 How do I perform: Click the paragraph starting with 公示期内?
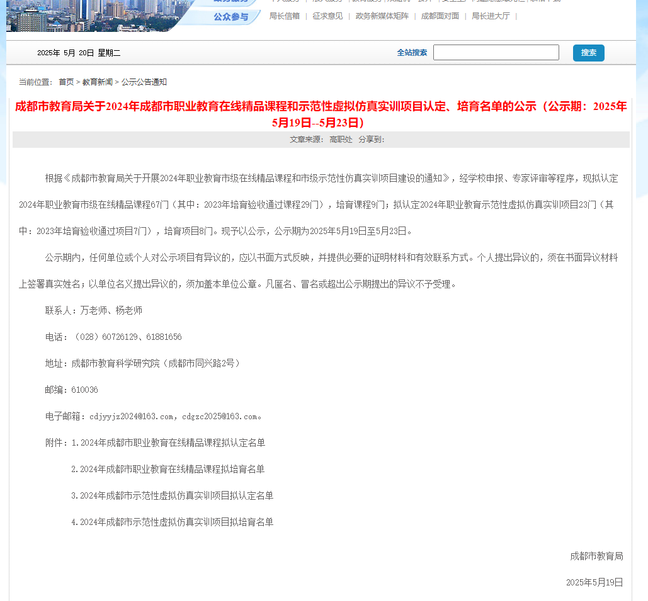[x=318, y=271]
